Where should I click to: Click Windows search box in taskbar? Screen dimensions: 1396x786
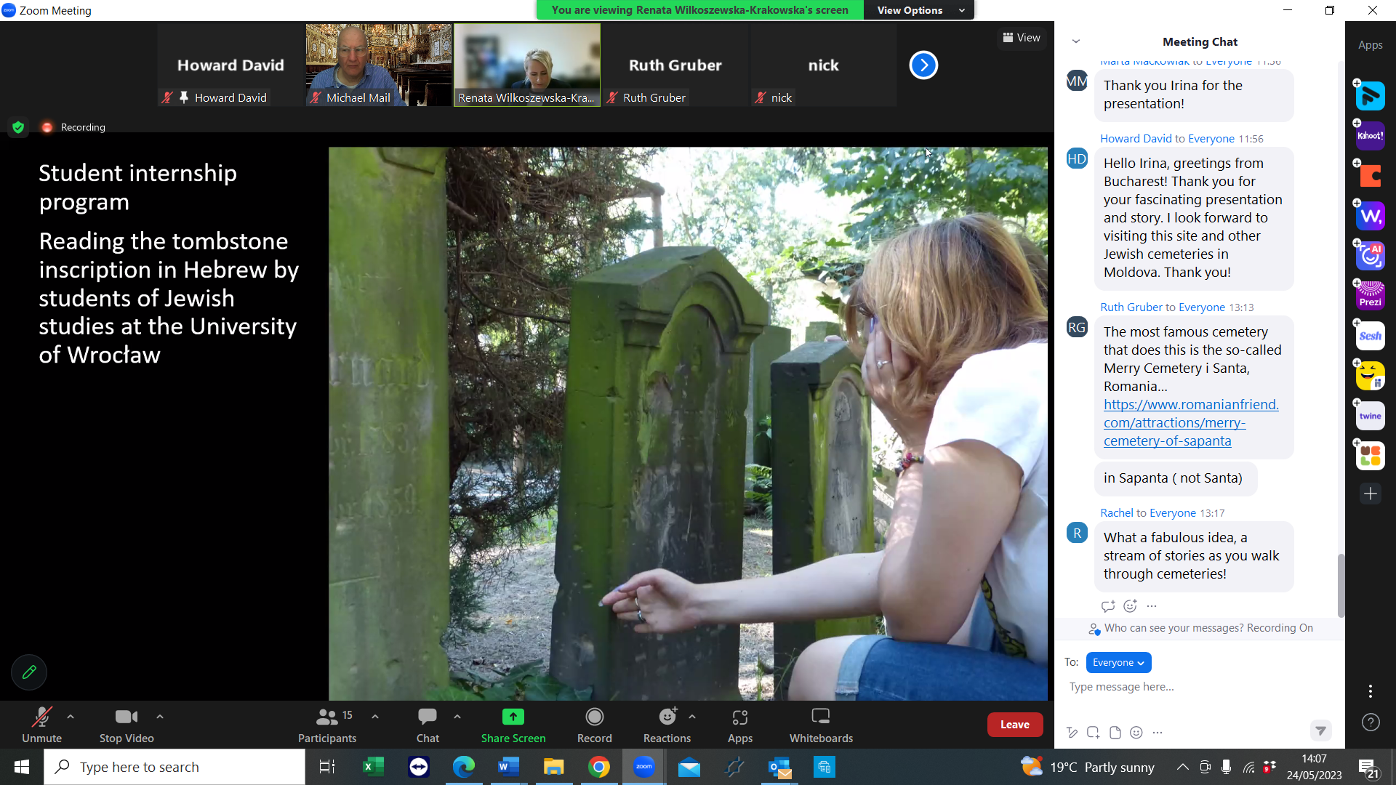coord(175,767)
